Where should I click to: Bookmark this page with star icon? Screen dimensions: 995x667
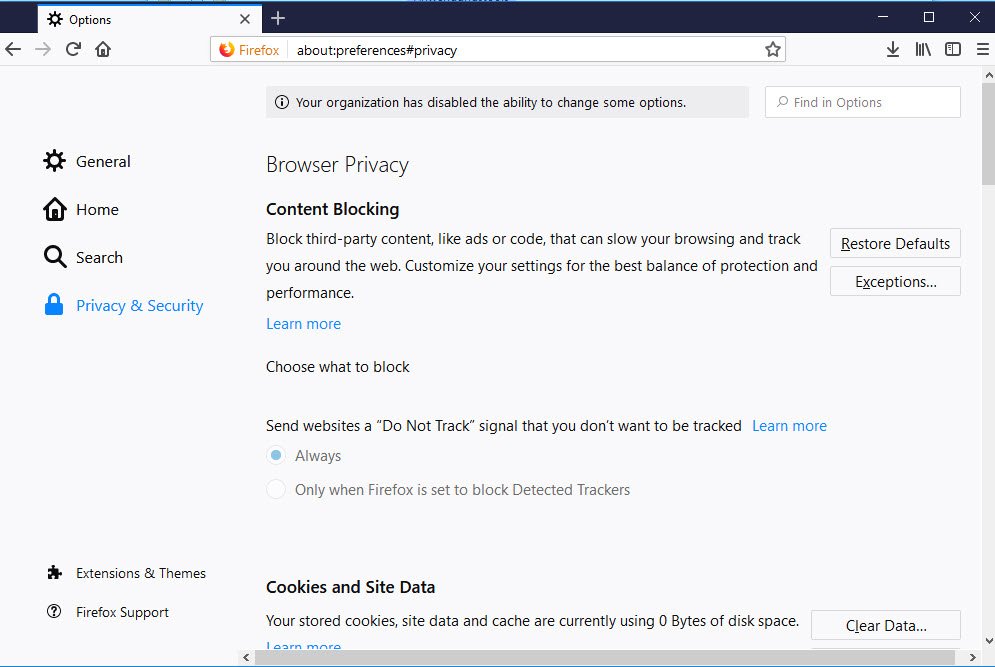pyautogui.click(x=772, y=49)
